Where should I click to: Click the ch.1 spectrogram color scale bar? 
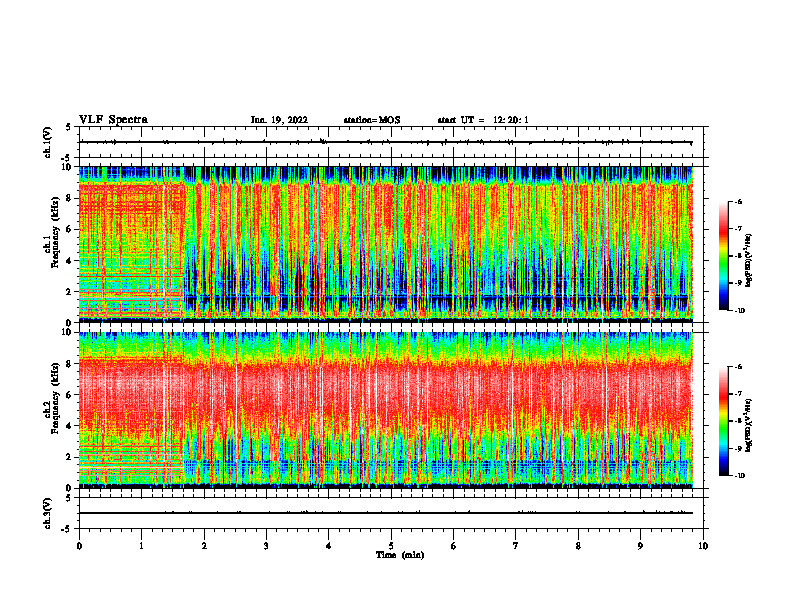pyautogui.click(x=724, y=256)
